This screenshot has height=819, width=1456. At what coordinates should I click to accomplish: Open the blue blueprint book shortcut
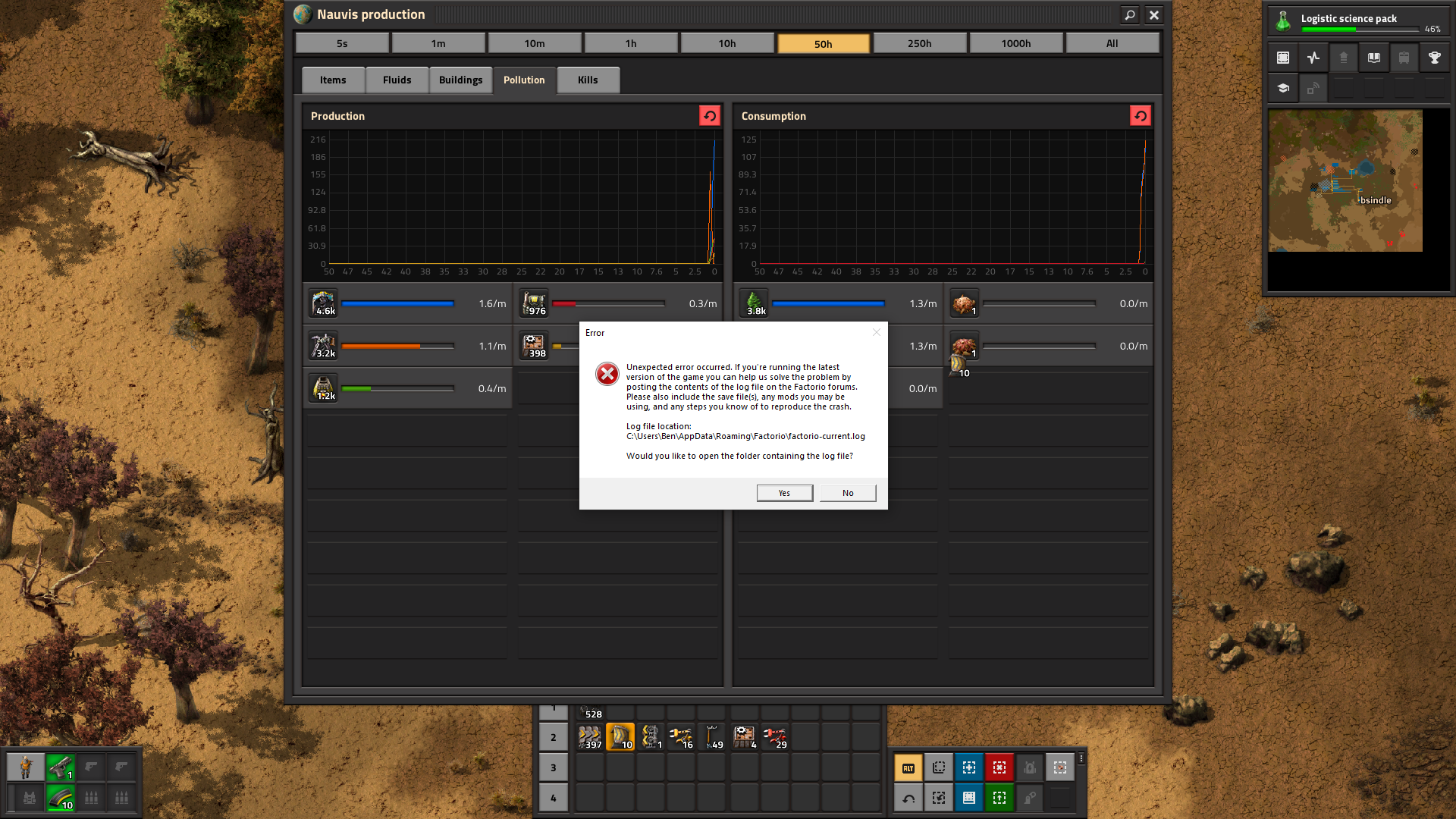tap(969, 798)
